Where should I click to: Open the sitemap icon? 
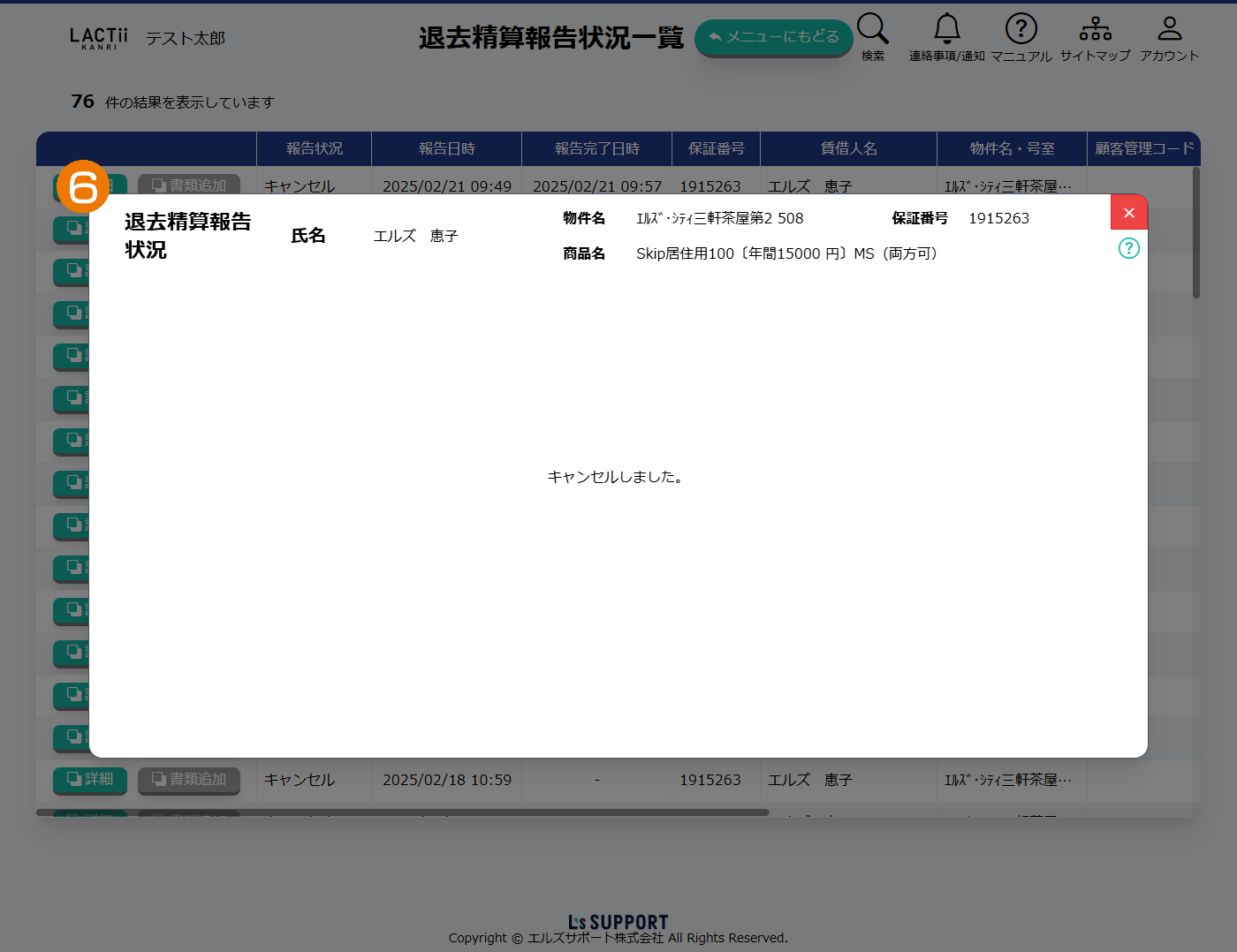pos(1095,29)
